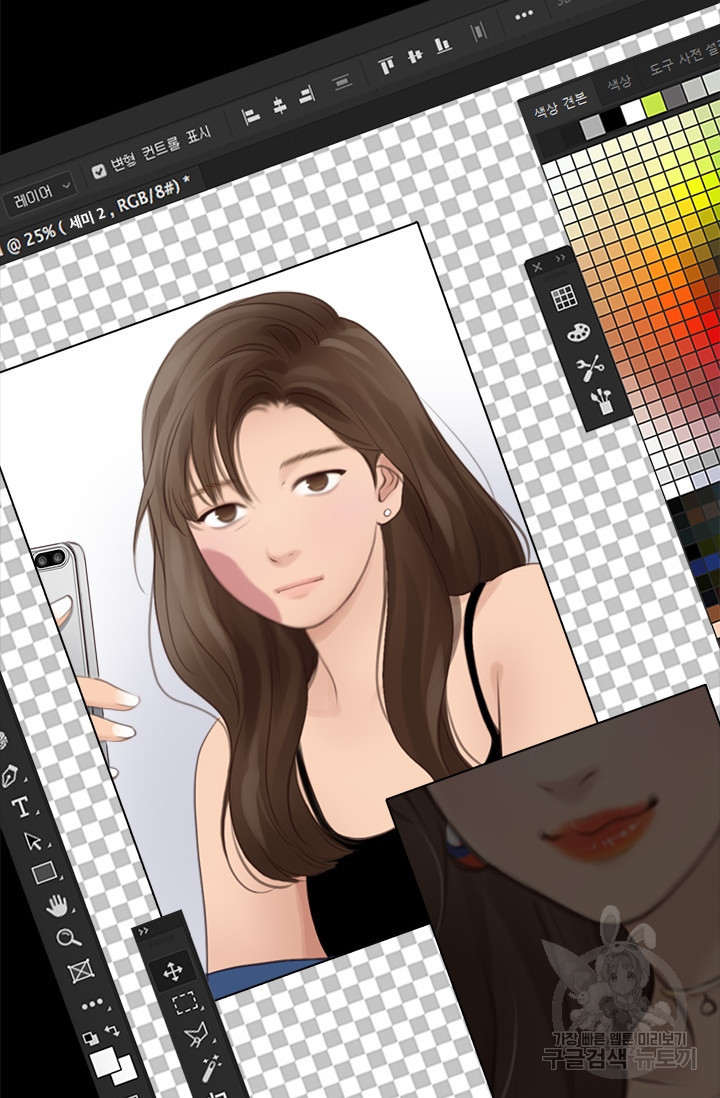
Task: Align horizontal centers in options bar
Action: (x=279, y=105)
